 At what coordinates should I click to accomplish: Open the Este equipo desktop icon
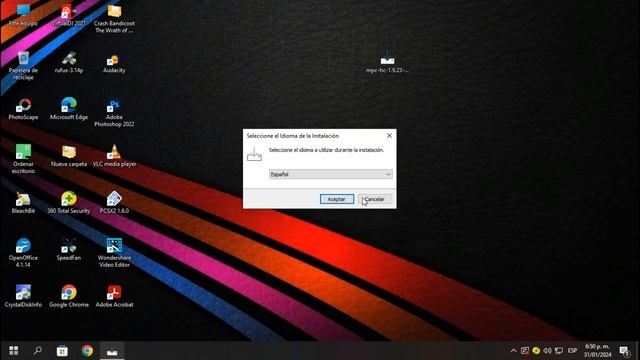pos(23,16)
